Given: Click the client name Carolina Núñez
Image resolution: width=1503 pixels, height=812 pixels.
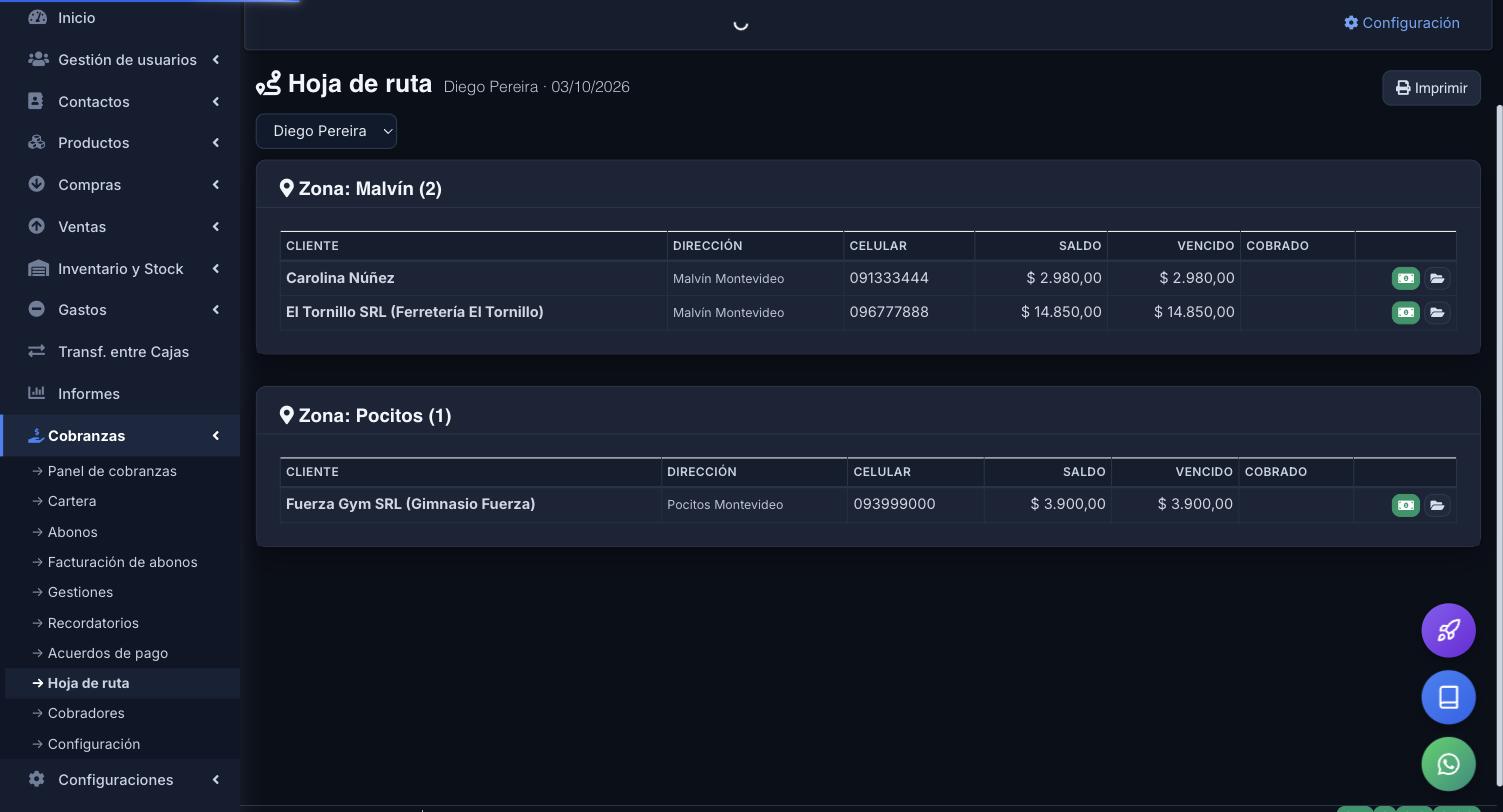Looking at the screenshot, I should (x=340, y=278).
